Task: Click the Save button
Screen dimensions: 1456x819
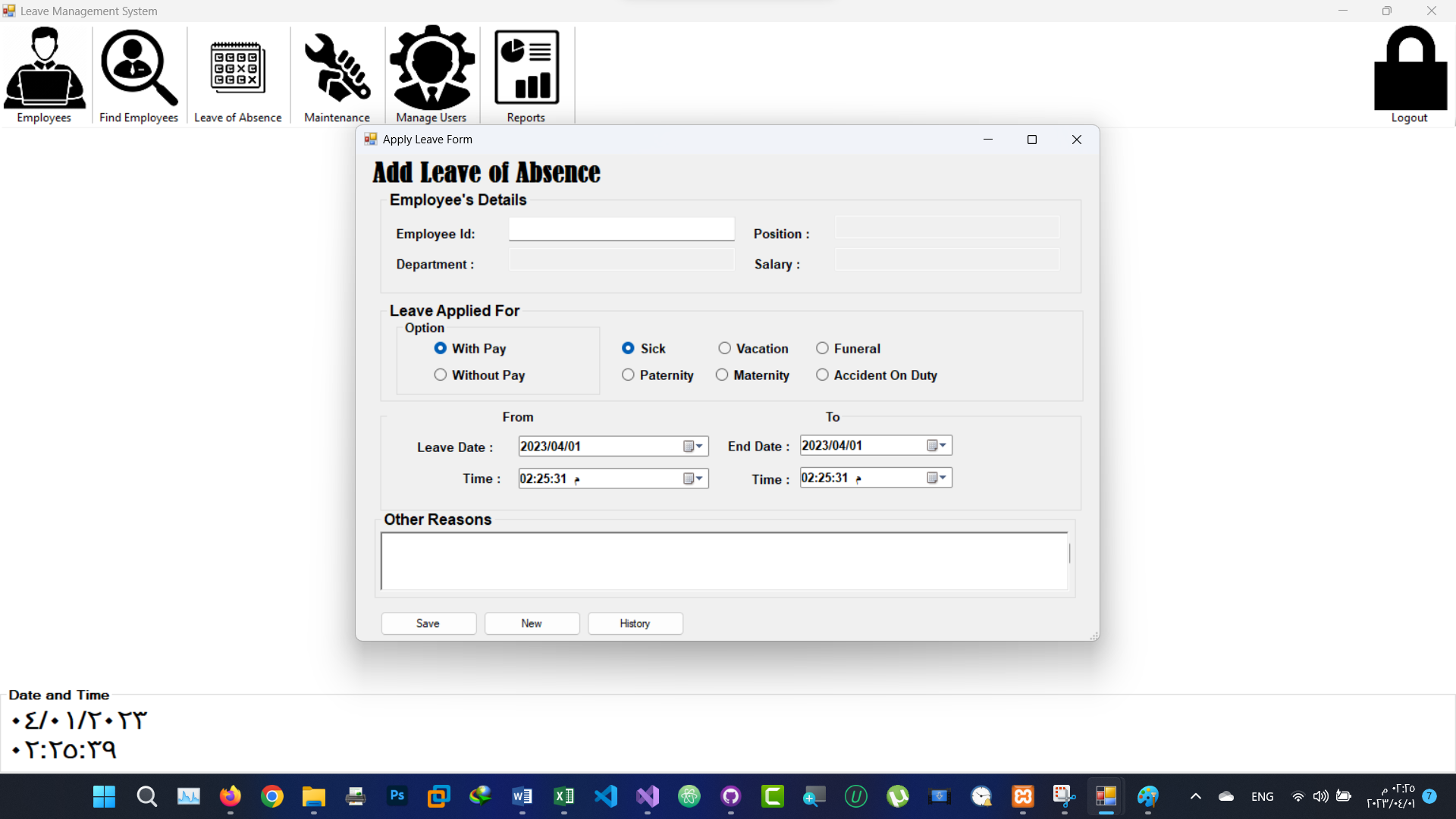Action: tap(428, 623)
